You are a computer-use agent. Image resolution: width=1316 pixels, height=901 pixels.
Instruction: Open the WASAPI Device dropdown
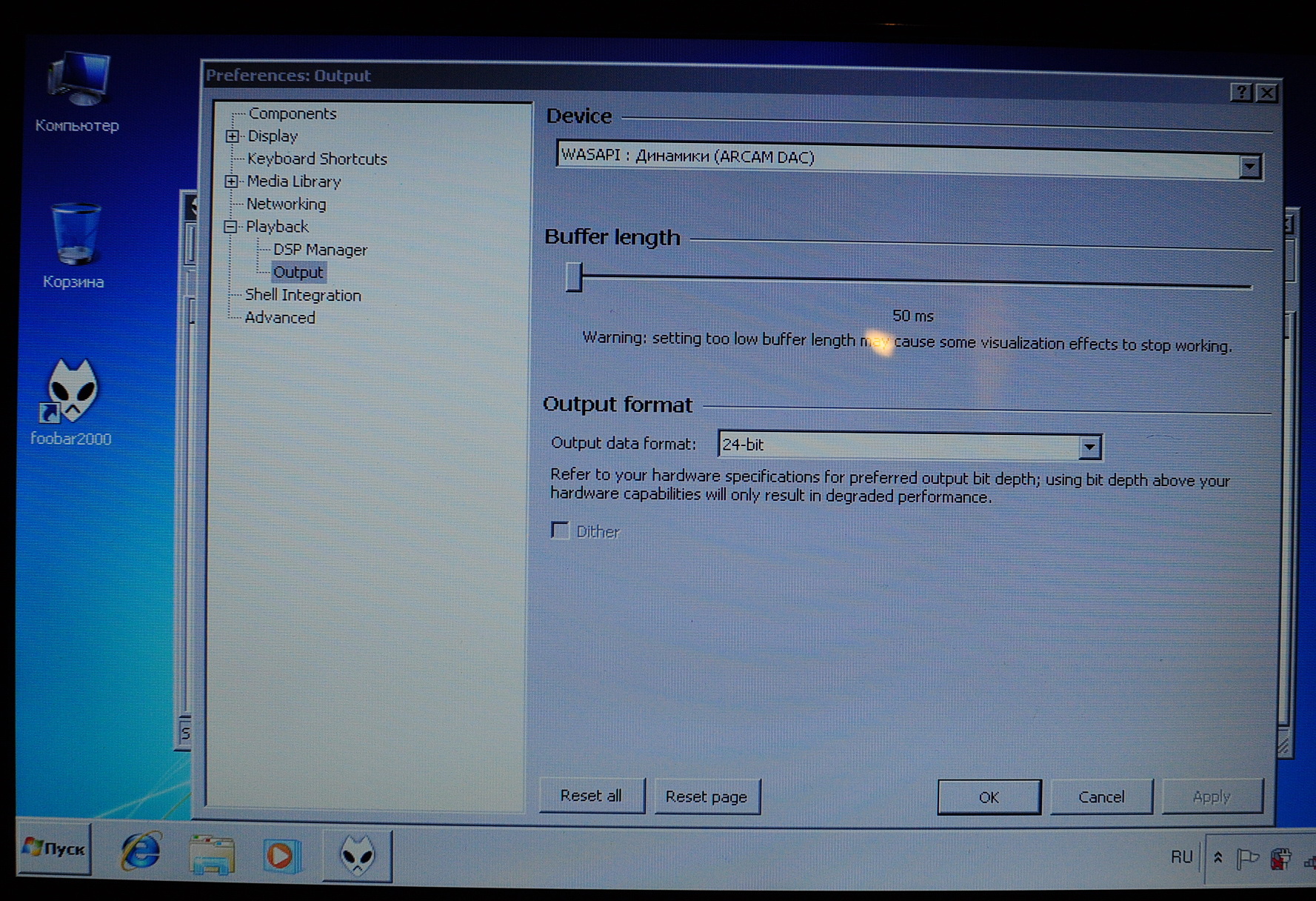[x=909, y=160]
